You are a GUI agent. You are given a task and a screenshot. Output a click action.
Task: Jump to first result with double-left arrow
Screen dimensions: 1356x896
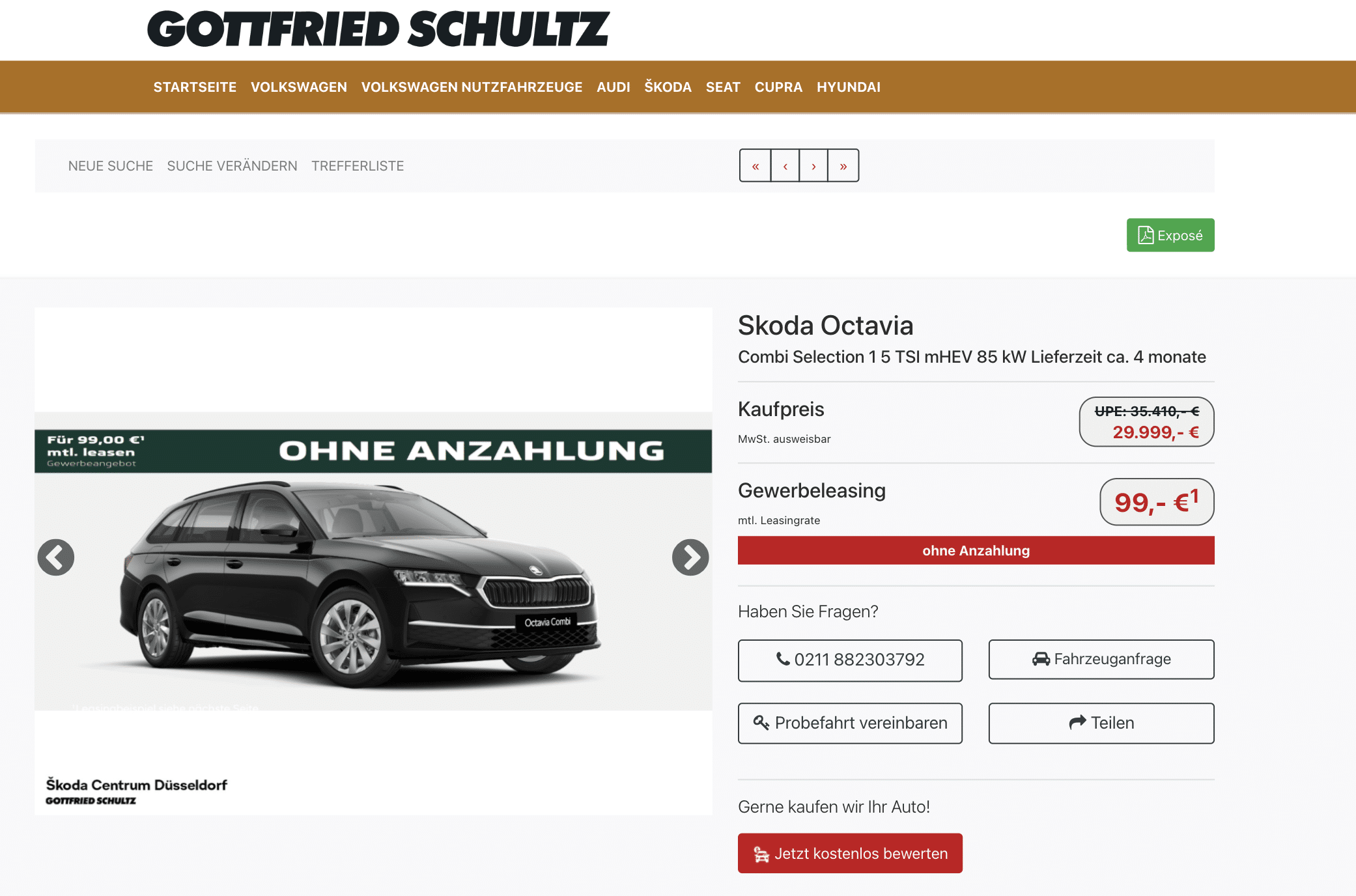[756, 166]
